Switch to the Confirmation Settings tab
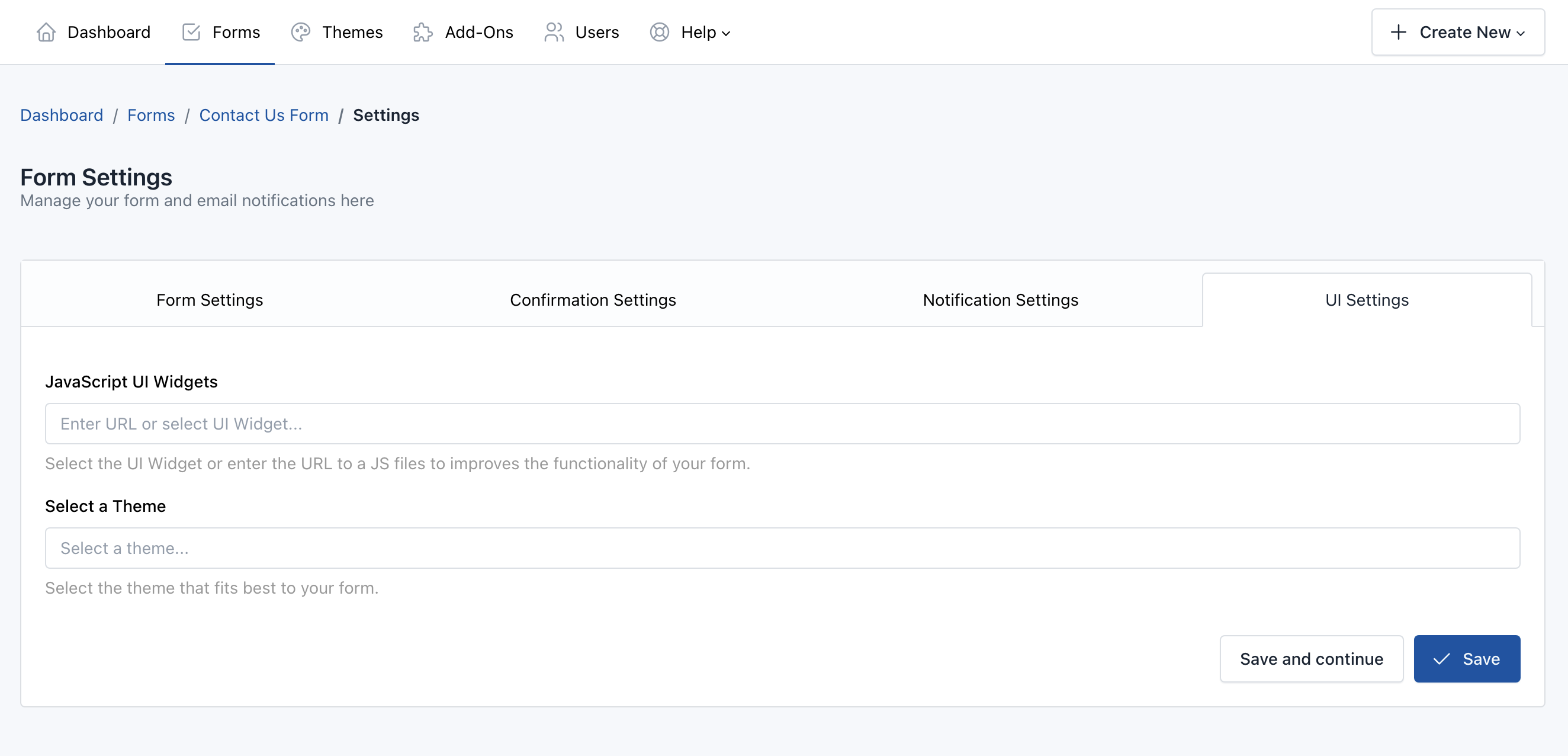 pyautogui.click(x=593, y=299)
